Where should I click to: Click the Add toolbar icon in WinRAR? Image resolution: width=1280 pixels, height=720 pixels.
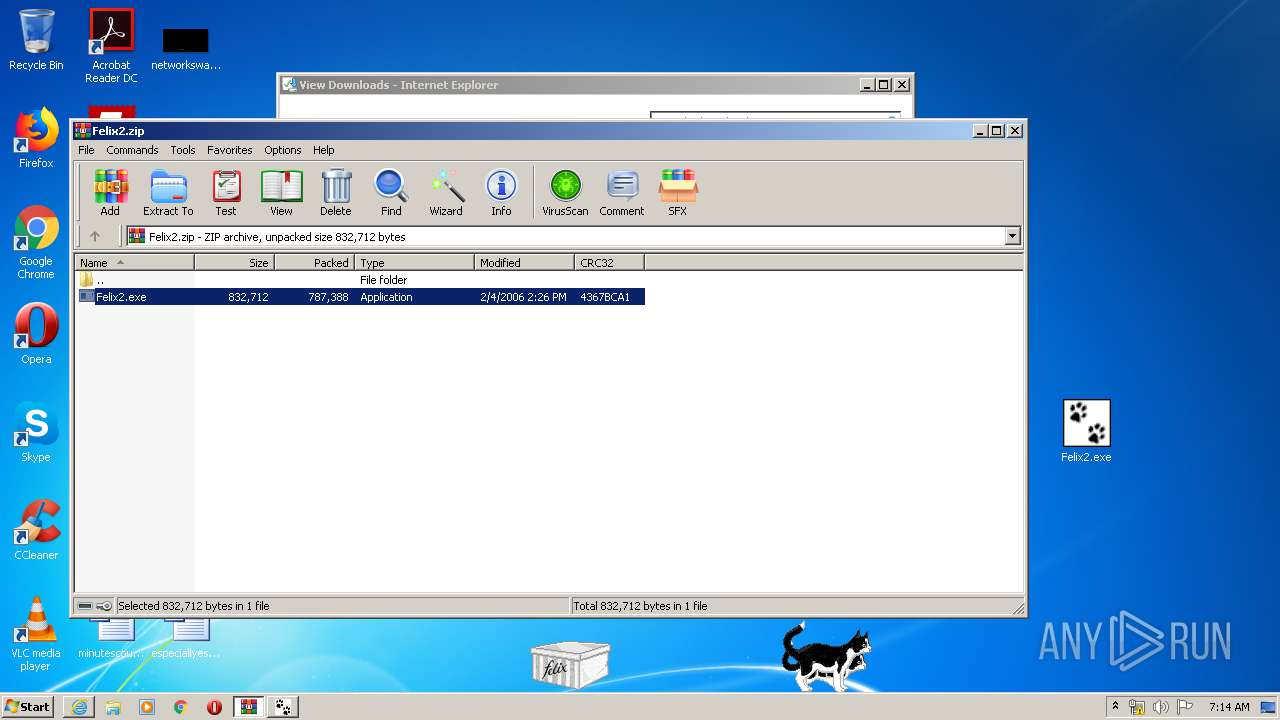[110, 192]
